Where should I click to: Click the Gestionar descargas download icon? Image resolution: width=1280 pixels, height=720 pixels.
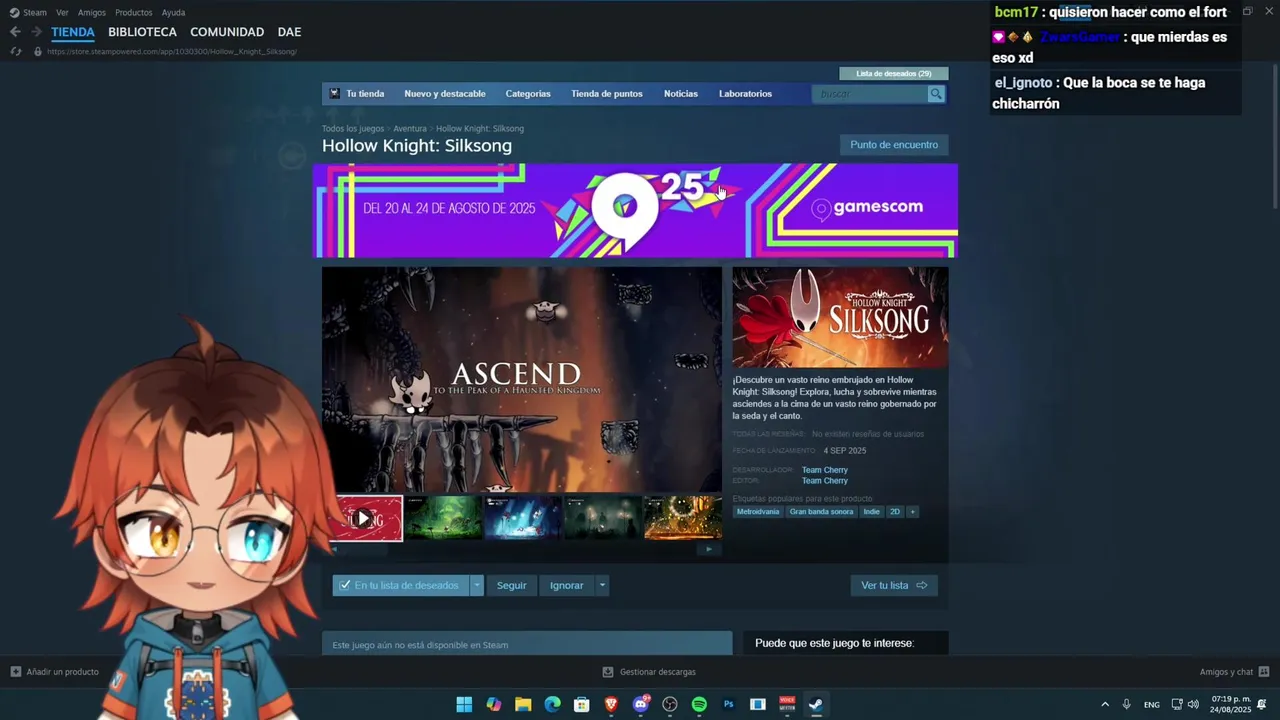pyautogui.click(x=608, y=672)
